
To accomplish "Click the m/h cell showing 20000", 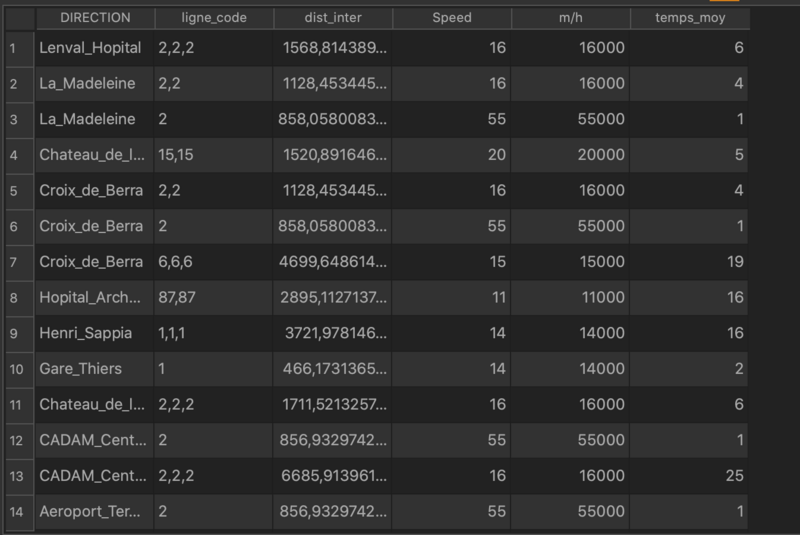I will click(570, 155).
